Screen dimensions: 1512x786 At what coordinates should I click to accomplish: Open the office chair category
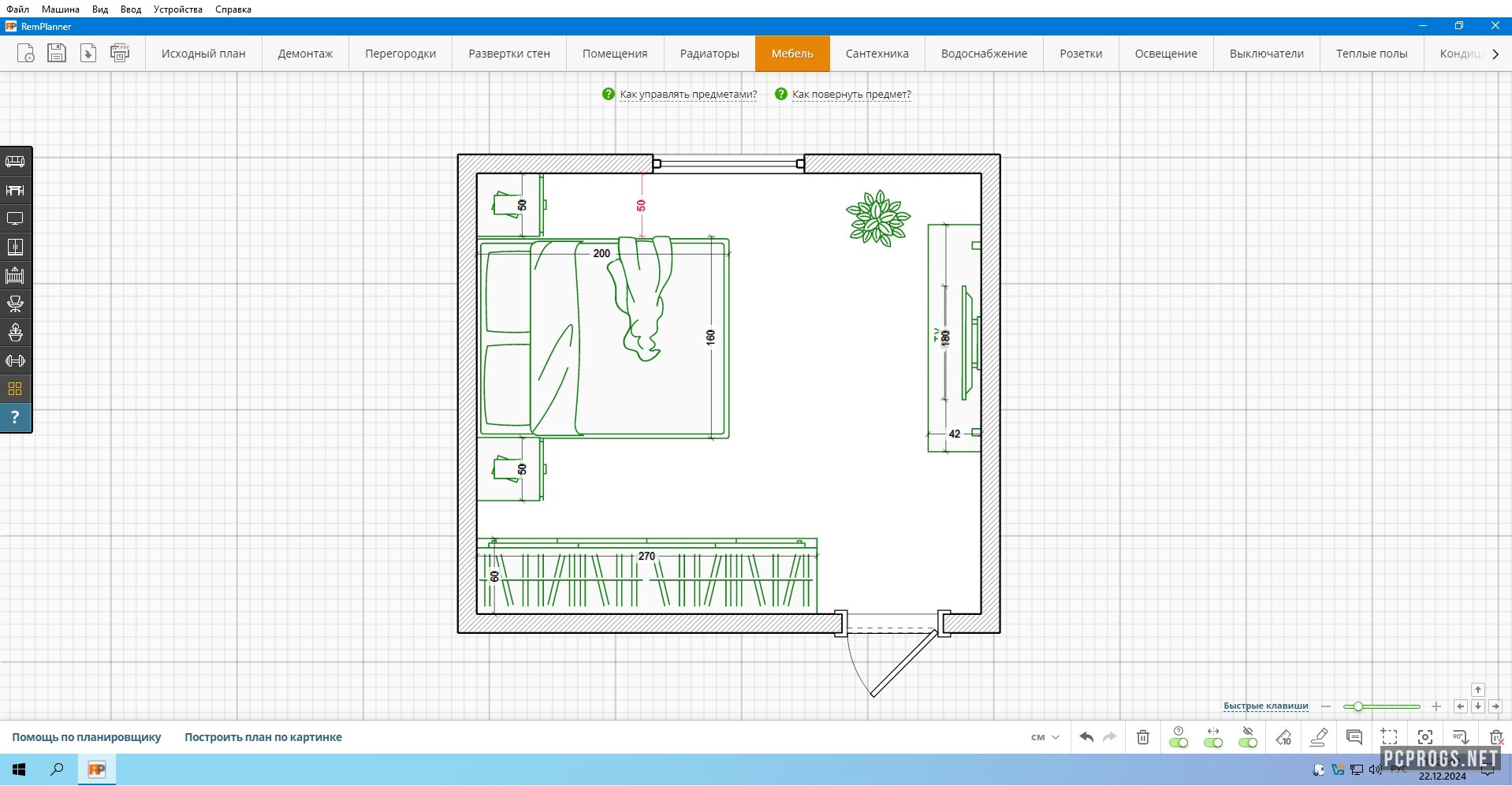(x=15, y=304)
